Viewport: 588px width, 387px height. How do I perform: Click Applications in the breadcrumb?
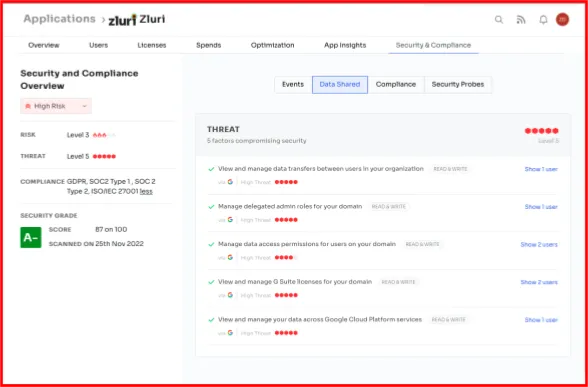[60, 19]
